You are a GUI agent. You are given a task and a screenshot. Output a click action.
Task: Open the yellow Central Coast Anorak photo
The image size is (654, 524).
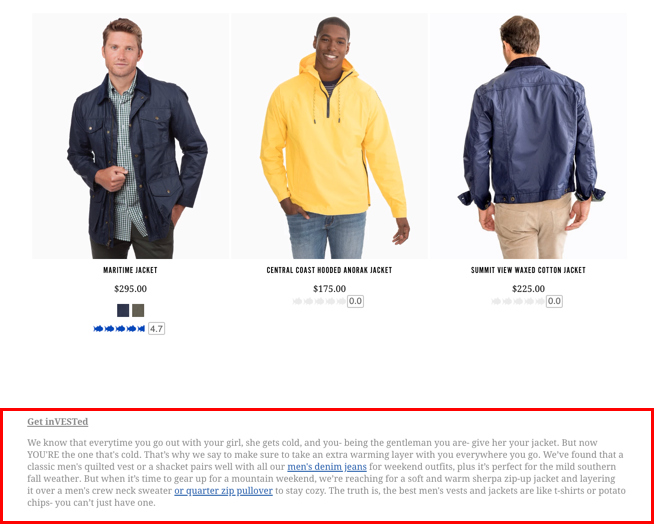click(x=330, y=136)
